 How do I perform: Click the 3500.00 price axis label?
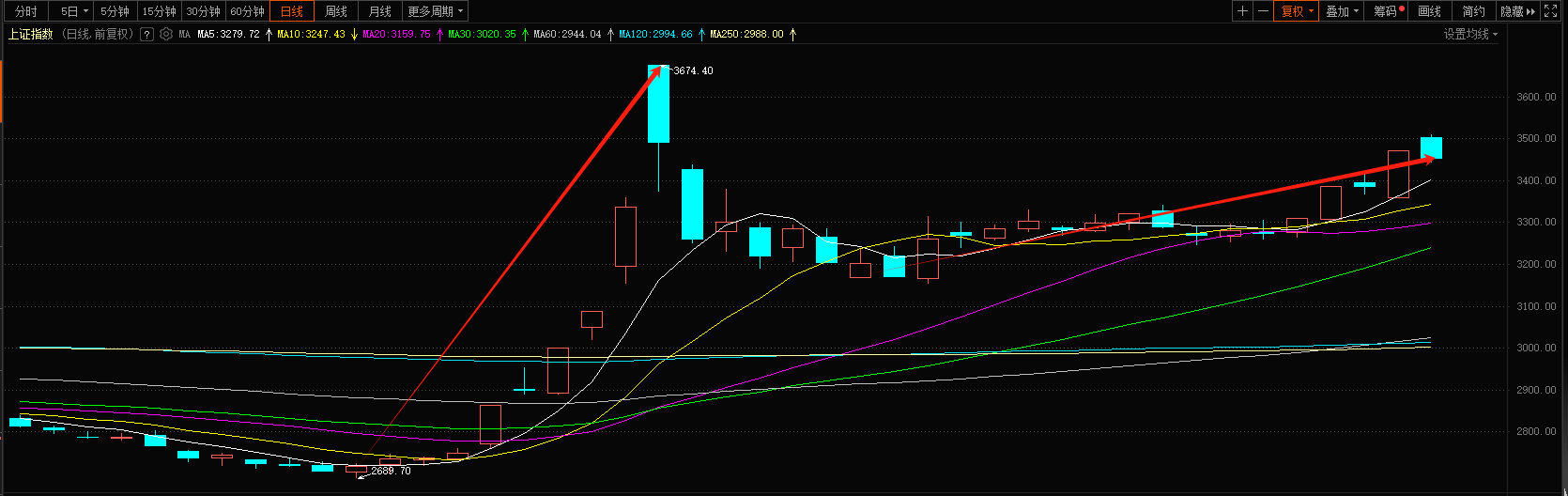click(x=1536, y=138)
